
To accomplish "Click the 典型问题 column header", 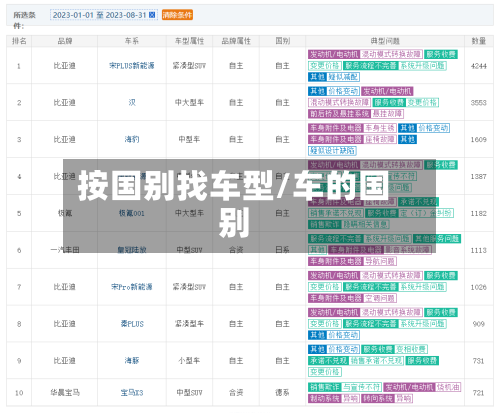I will (385, 41).
